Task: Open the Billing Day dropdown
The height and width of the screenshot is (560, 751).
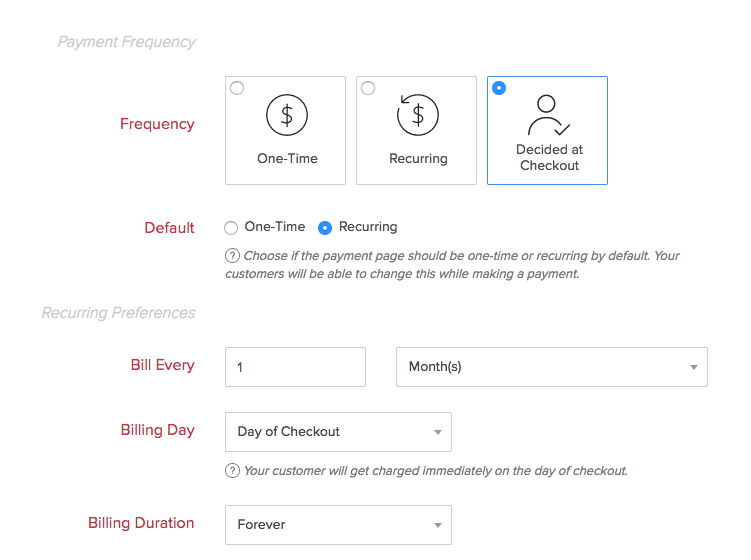Action: (x=338, y=432)
